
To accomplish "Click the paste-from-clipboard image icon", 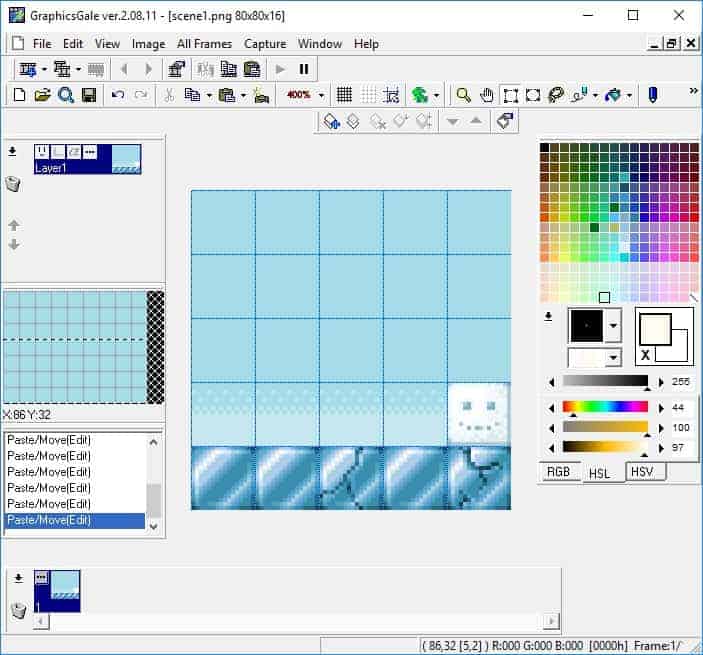I will [x=261, y=95].
